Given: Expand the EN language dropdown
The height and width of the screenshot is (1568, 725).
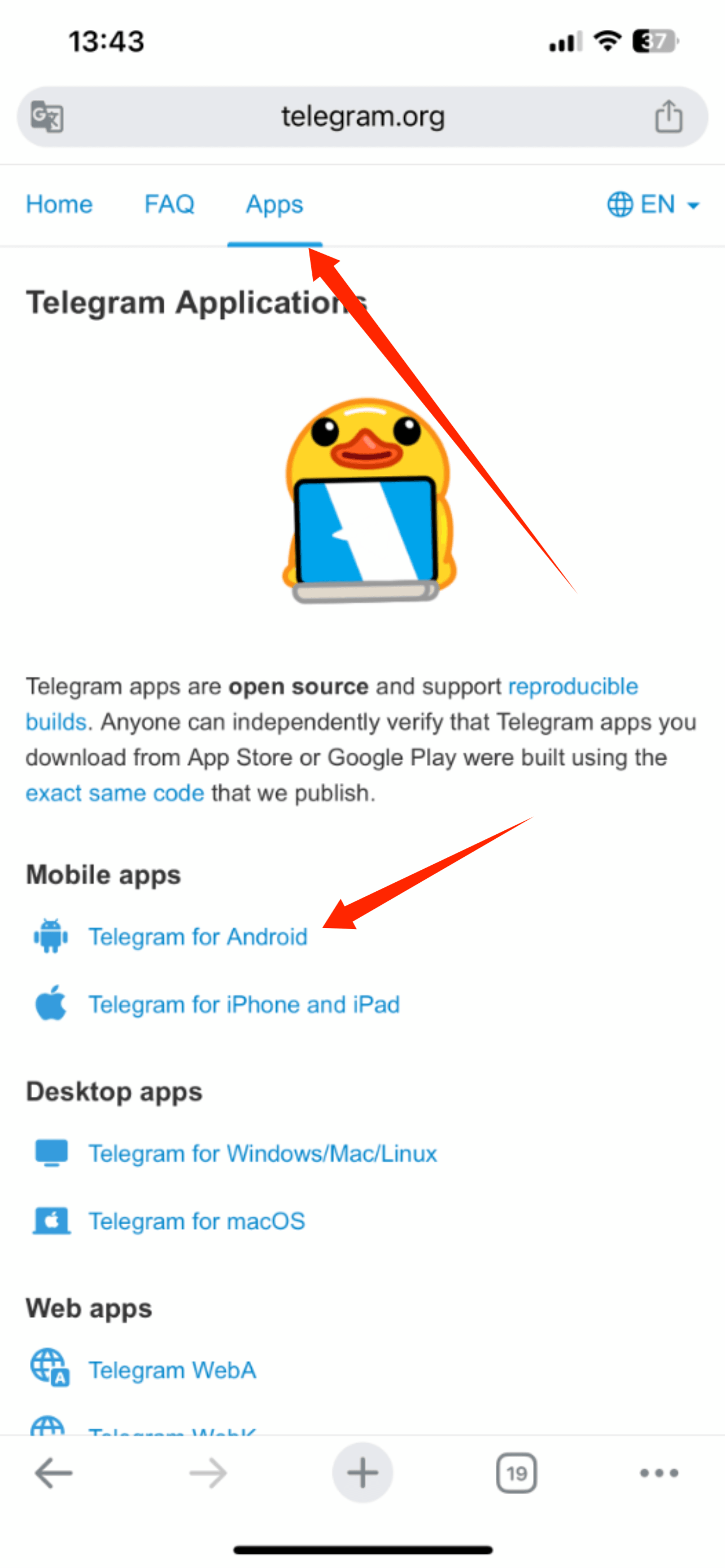Looking at the screenshot, I should point(653,204).
